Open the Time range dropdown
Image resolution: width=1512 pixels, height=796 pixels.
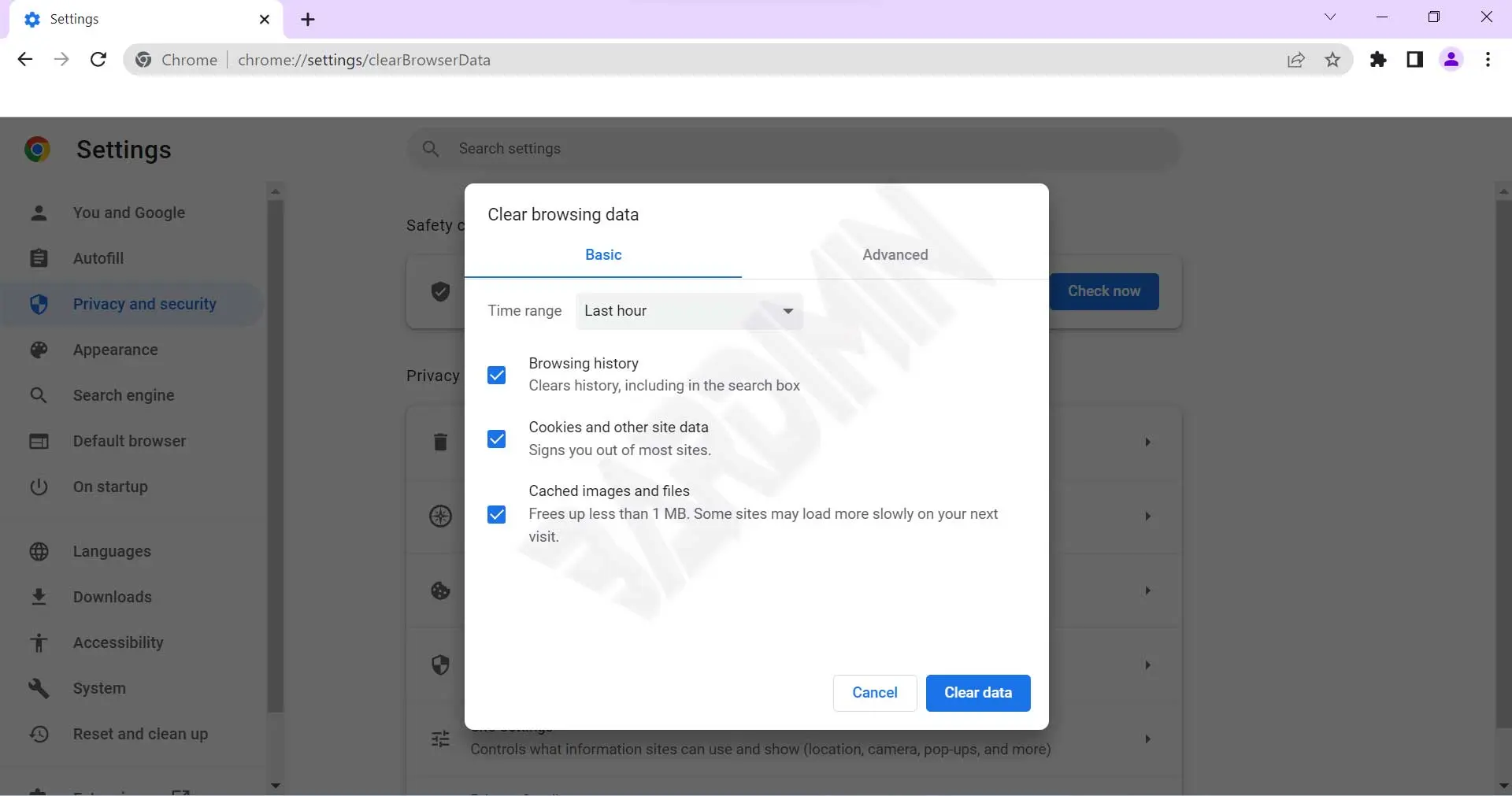(689, 311)
